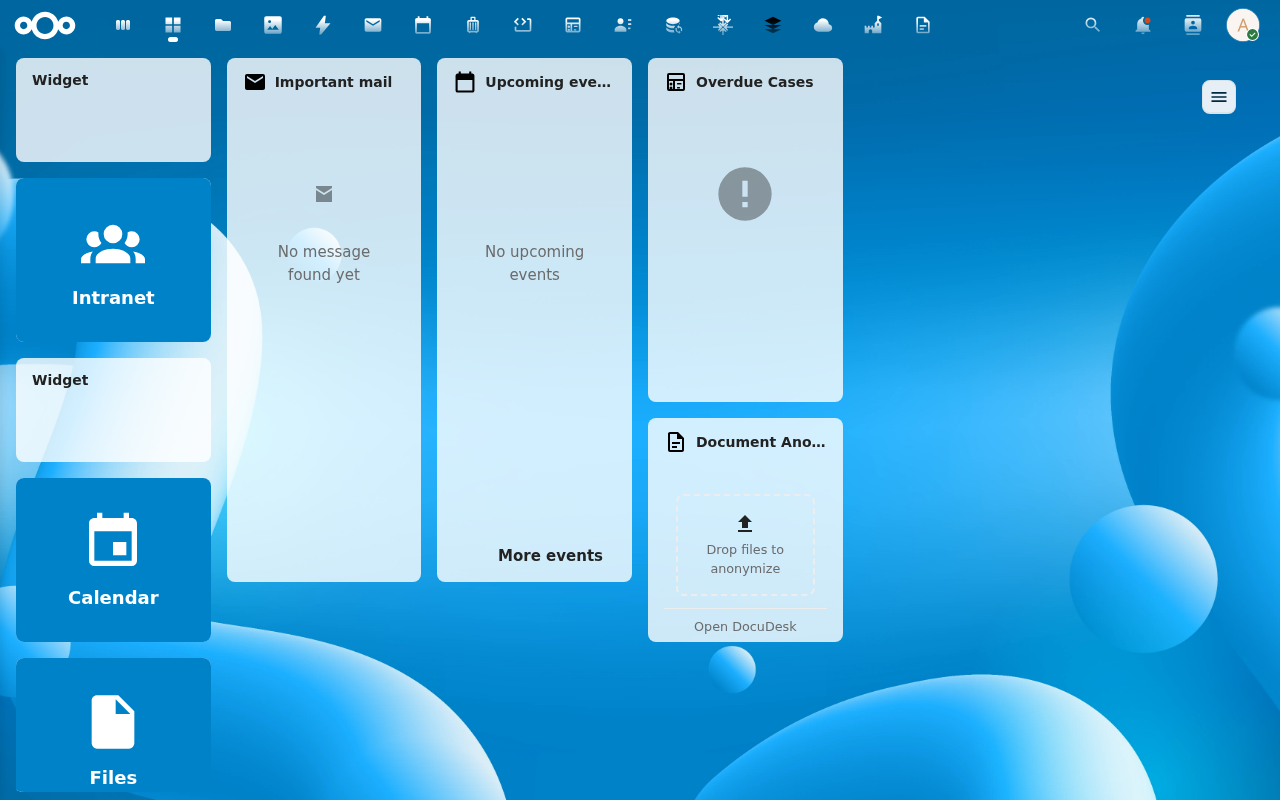Viewport: 1280px width, 800px height.
Task: Open the castle with flag icon app
Action: 873,25
